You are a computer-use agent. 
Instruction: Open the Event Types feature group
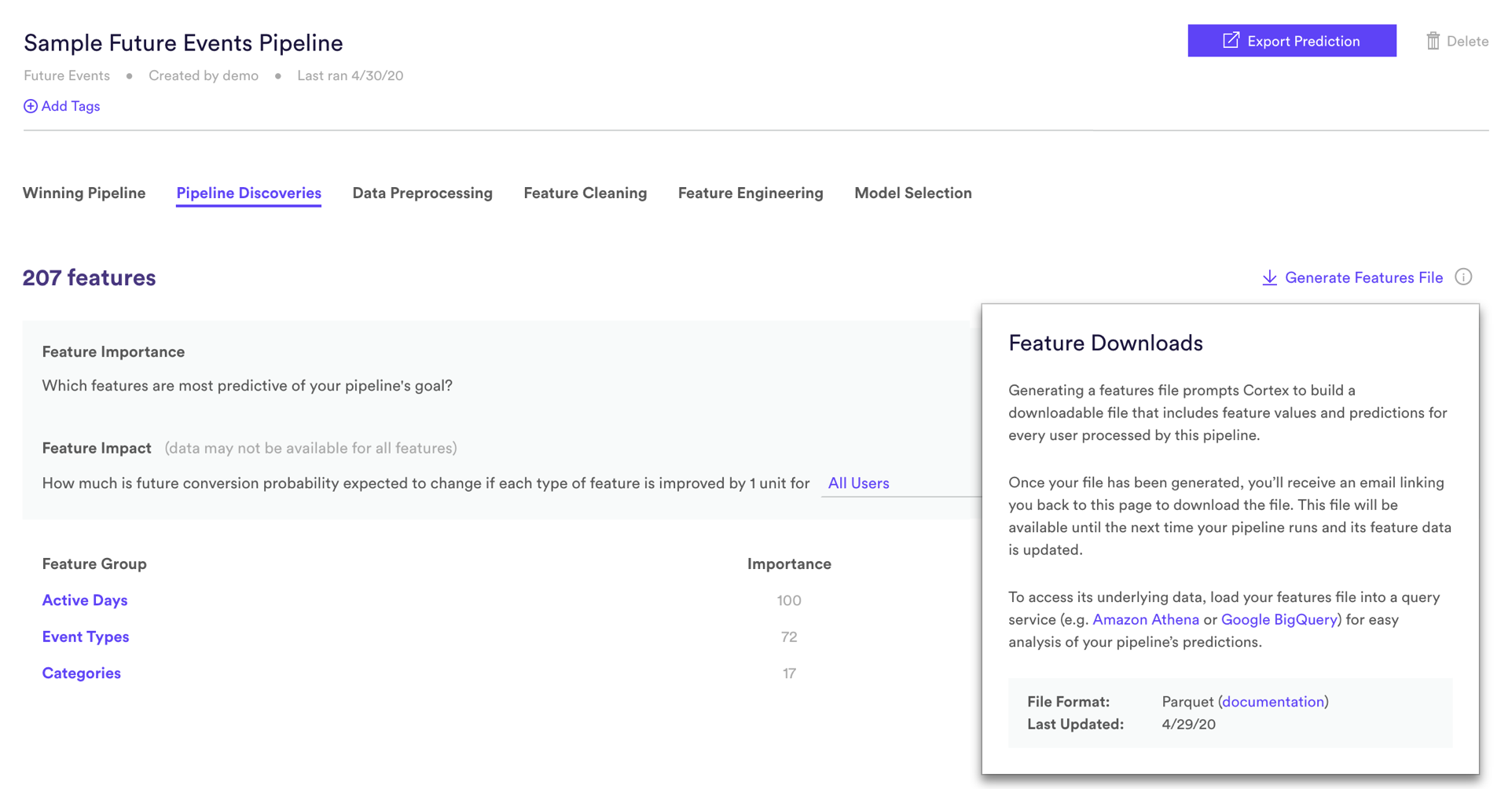coord(86,637)
